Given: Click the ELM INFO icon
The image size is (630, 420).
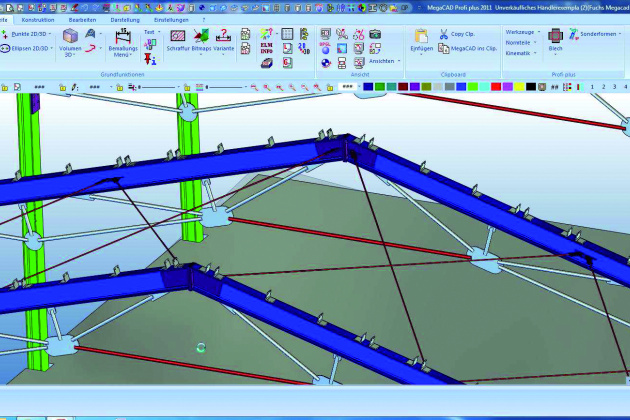Looking at the screenshot, I should pyautogui.click(x=266, y=48).
